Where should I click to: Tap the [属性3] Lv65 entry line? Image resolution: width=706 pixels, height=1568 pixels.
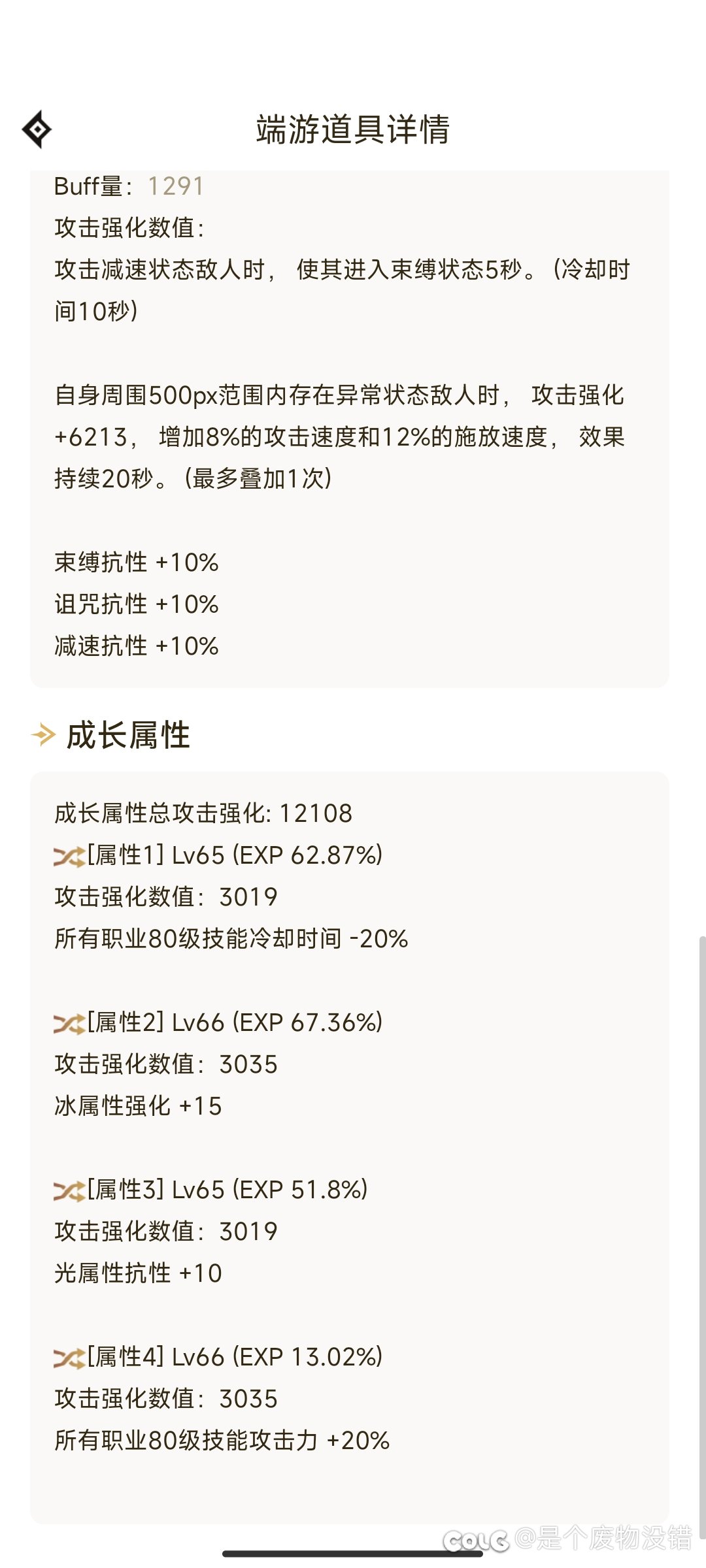pos(211,1190)
